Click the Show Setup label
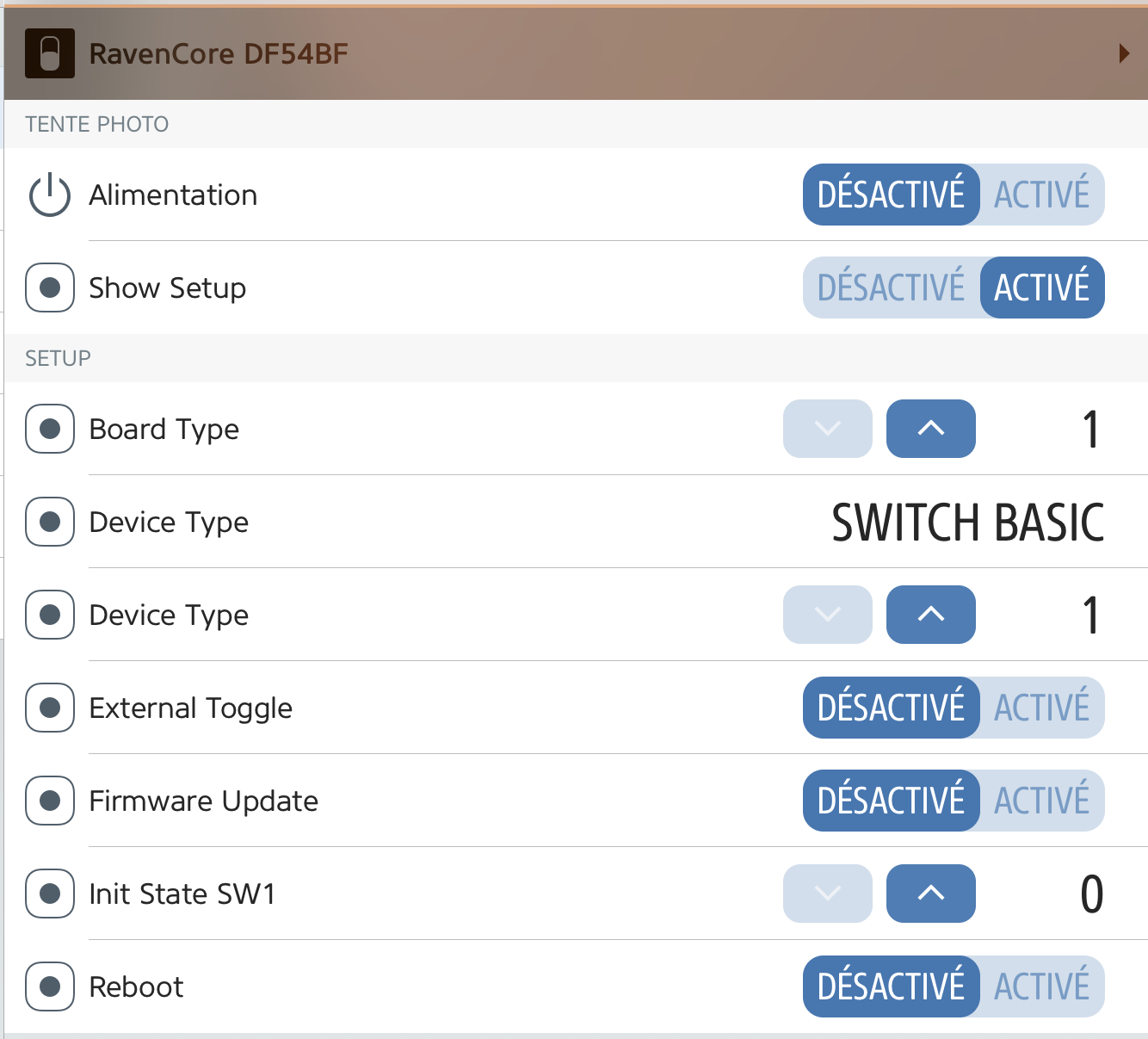This screenshot has width=1148, height=1039. [x=168, y=288]
